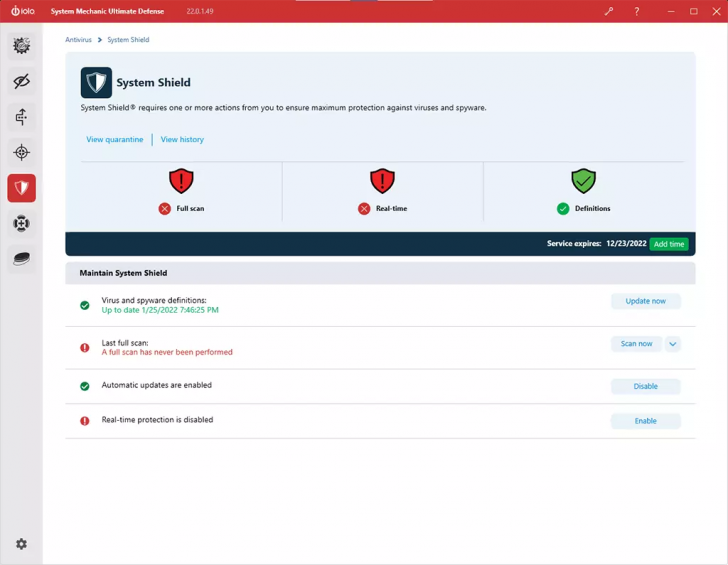728x565 pixels.
Task: Click the Full scan red alert shield
Action: tap(181, 181)
